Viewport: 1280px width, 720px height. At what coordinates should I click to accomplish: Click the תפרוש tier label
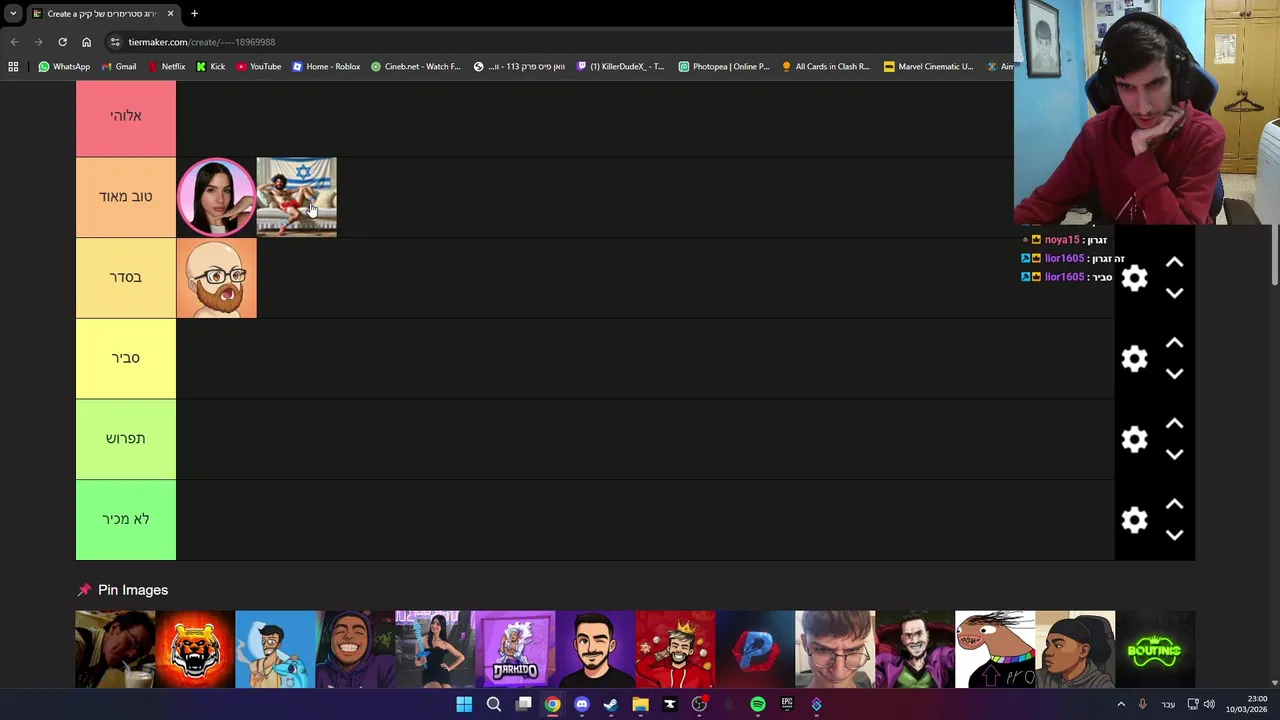[x=126, y=439]
